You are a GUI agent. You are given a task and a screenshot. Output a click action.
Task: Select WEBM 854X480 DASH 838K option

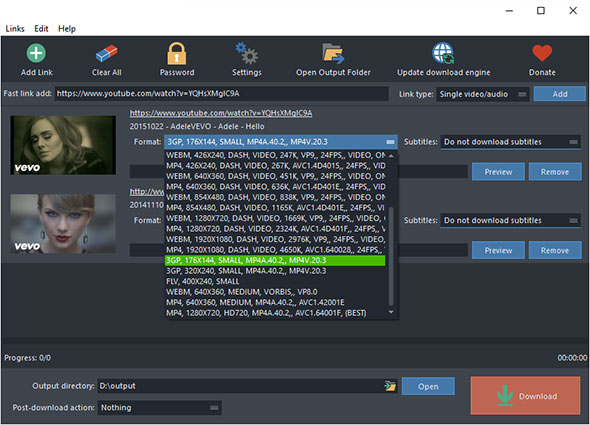coord(275,197)
